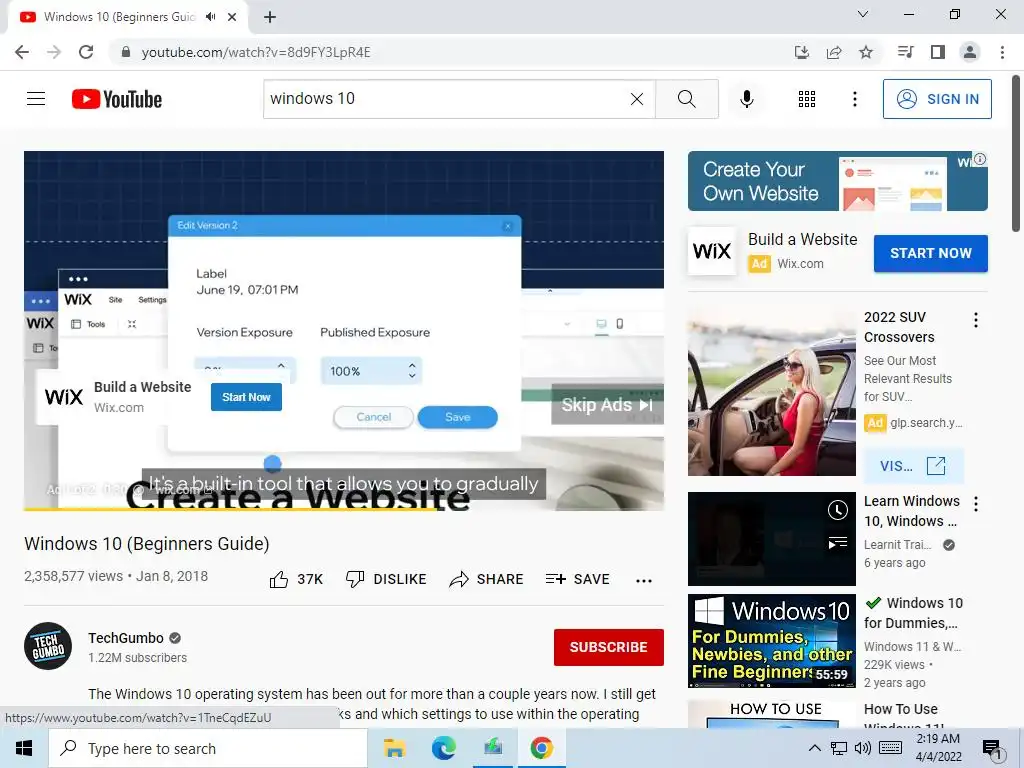1024x768 pixels.
Task: Start voice search with the microphone
Action: tap(746, 99)
